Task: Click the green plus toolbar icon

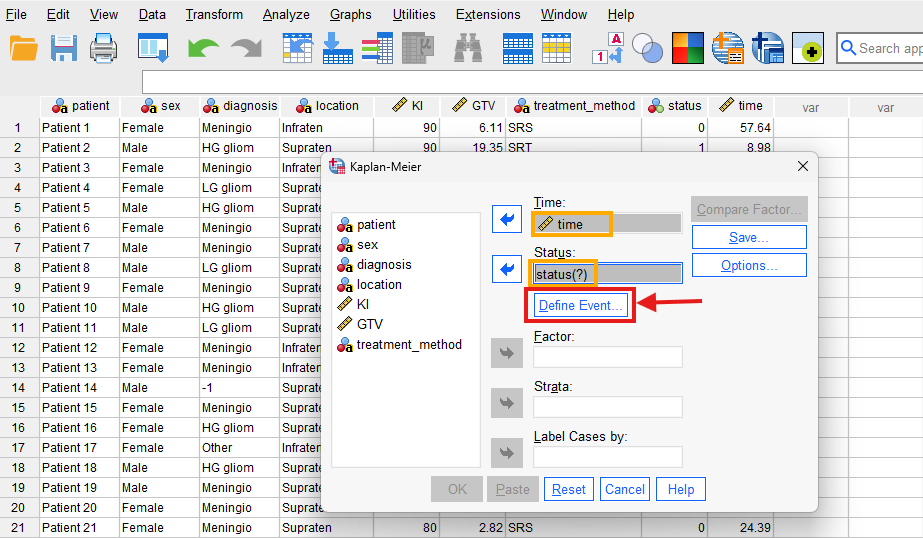Action: point(808,48)
